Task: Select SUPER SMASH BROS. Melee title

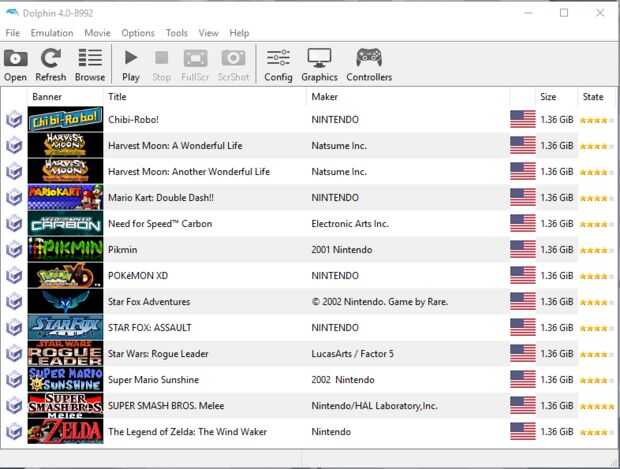Action: [166, 406]
